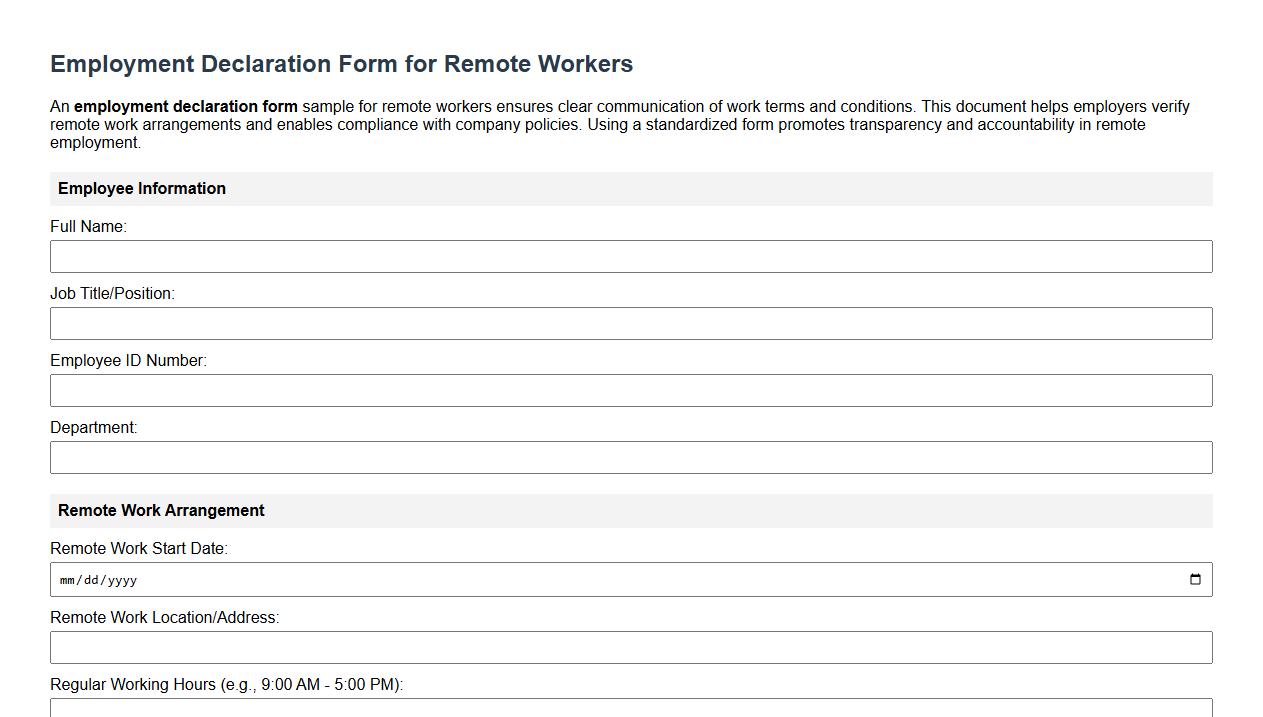Click the Remote Work Location/Address field
Screen dimensions: 1263x717
tap(630, 646)
